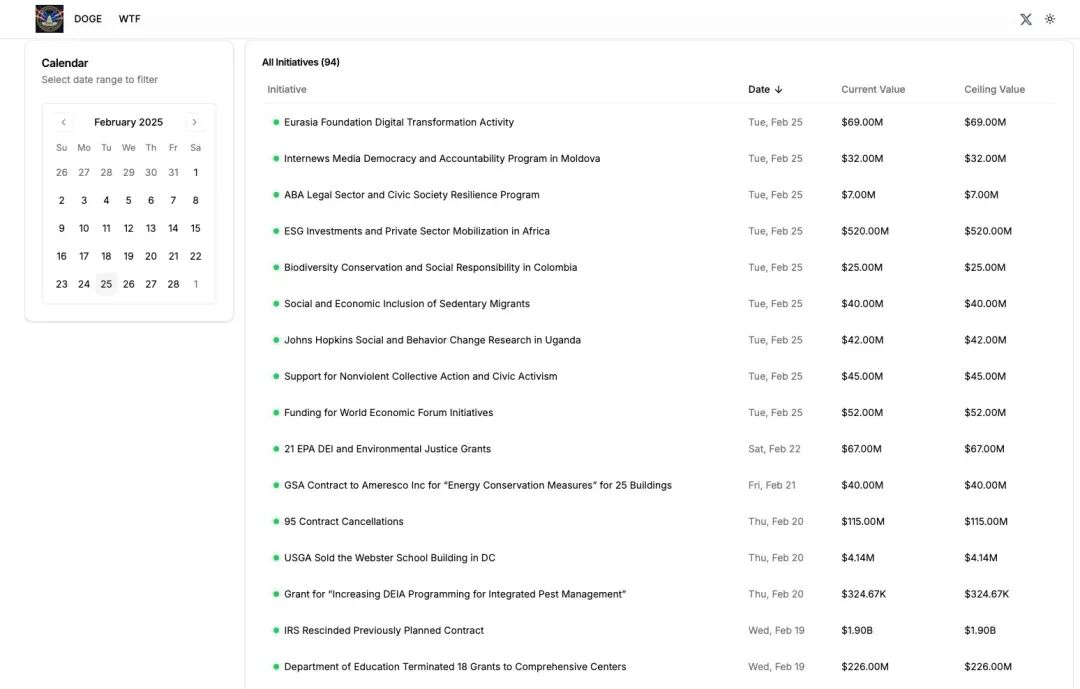Image resolution: width=1080 pixels, height=689 pixels.
Task: Go to previous month in calendar
Action: (x=63, y=122)
